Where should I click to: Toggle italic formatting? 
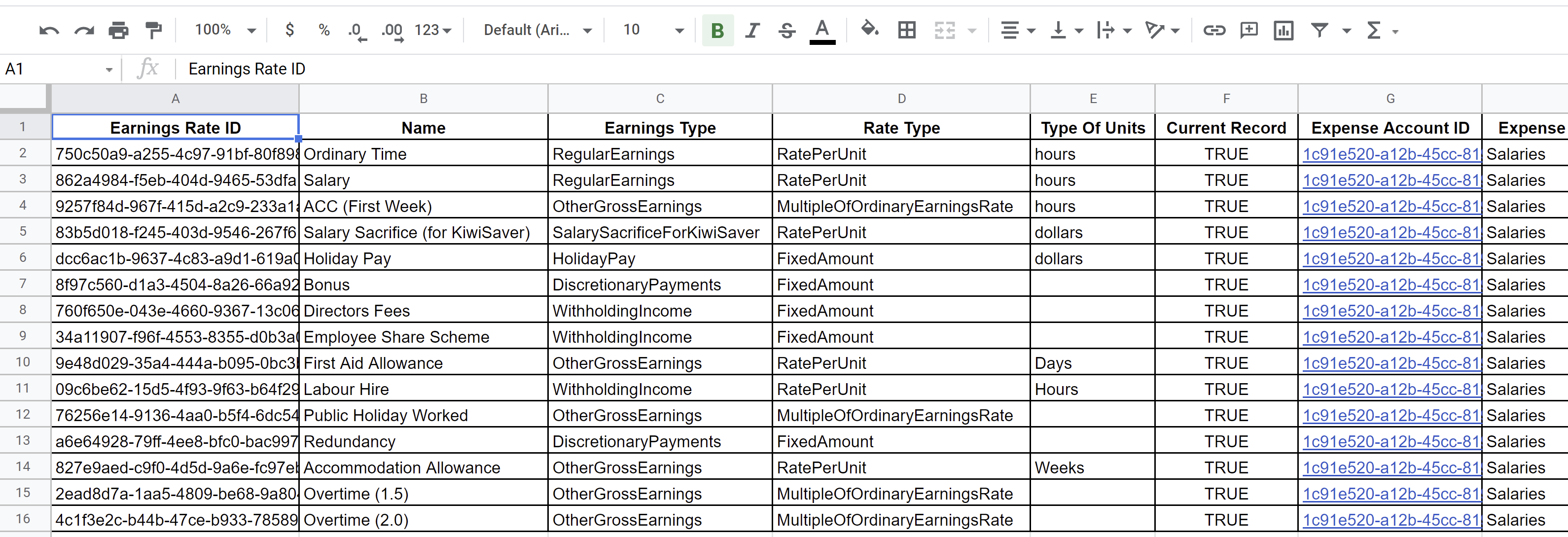(752, 30)
